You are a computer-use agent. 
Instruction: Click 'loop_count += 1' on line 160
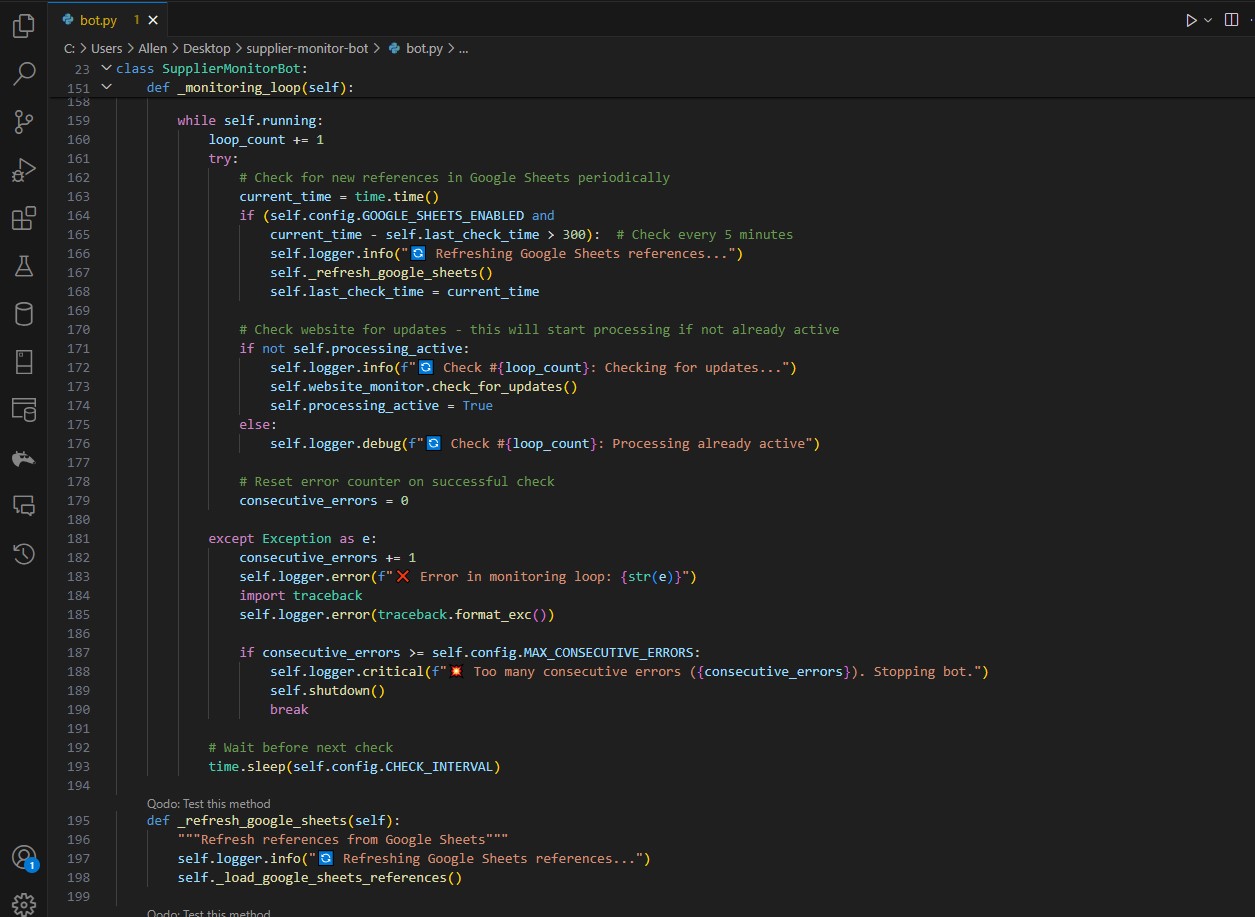tap(266, 139)
